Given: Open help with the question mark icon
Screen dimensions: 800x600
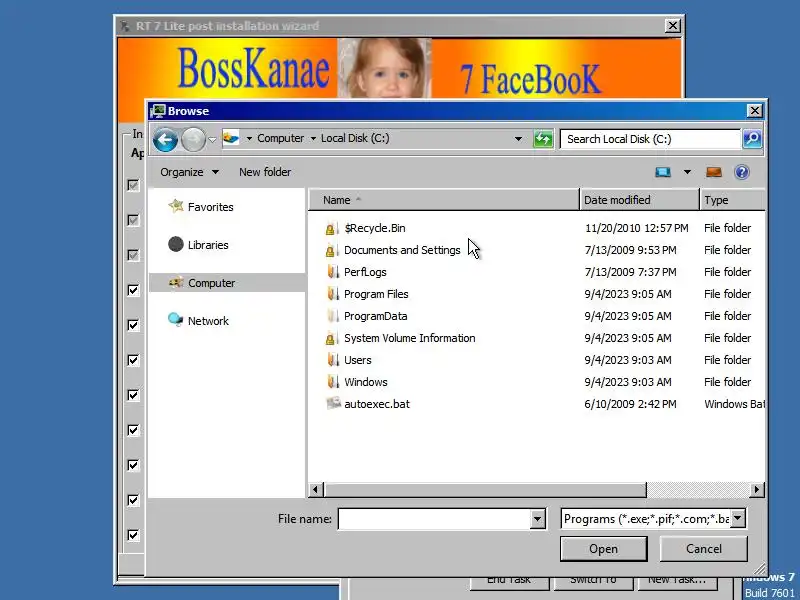Looking at the screenshot, I should [x=742, y=172].
